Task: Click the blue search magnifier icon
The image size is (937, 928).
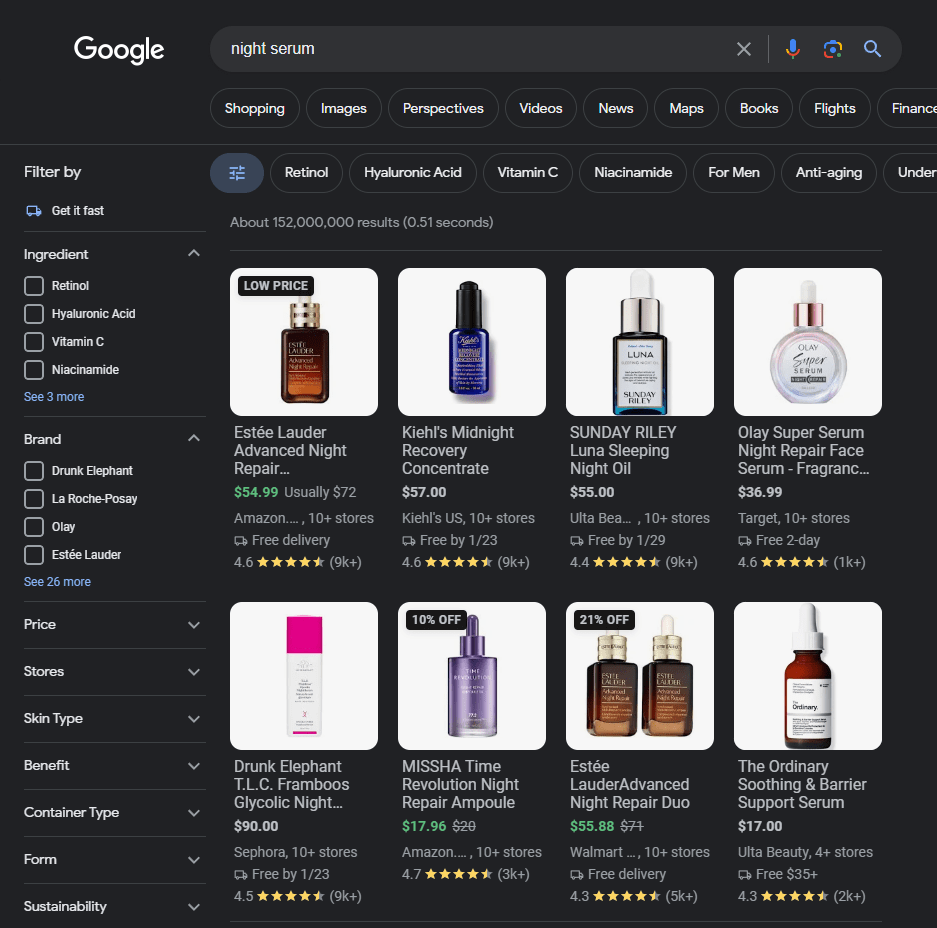Action: coord(872,49)
